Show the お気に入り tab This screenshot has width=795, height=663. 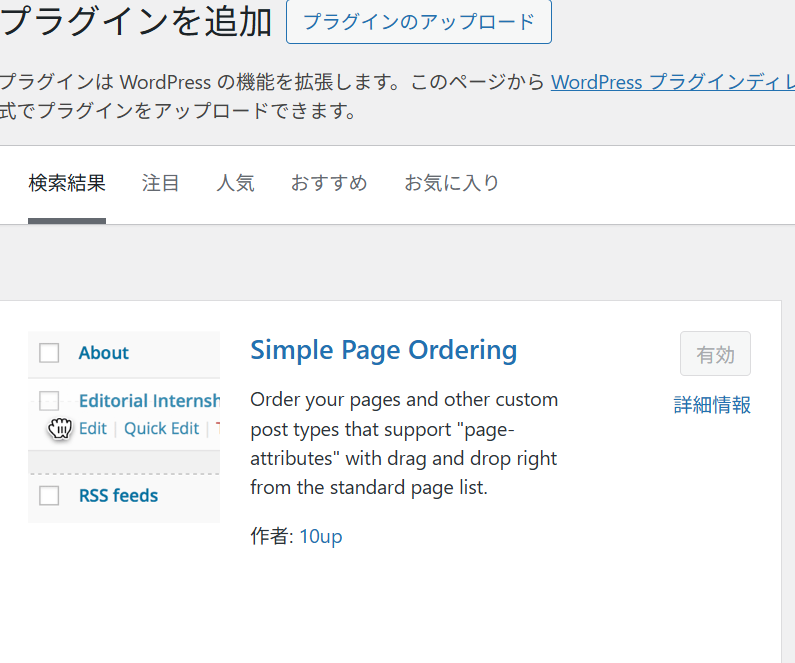click(x=451, y=184)
